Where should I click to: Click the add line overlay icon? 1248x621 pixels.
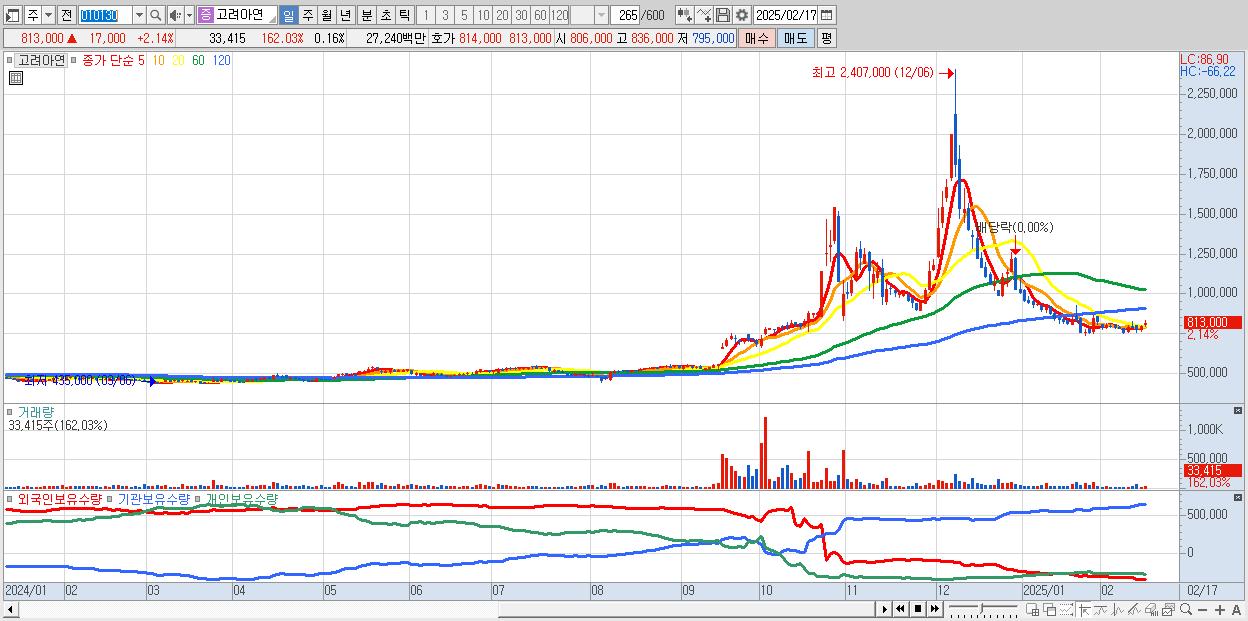[x=704, y=15]
